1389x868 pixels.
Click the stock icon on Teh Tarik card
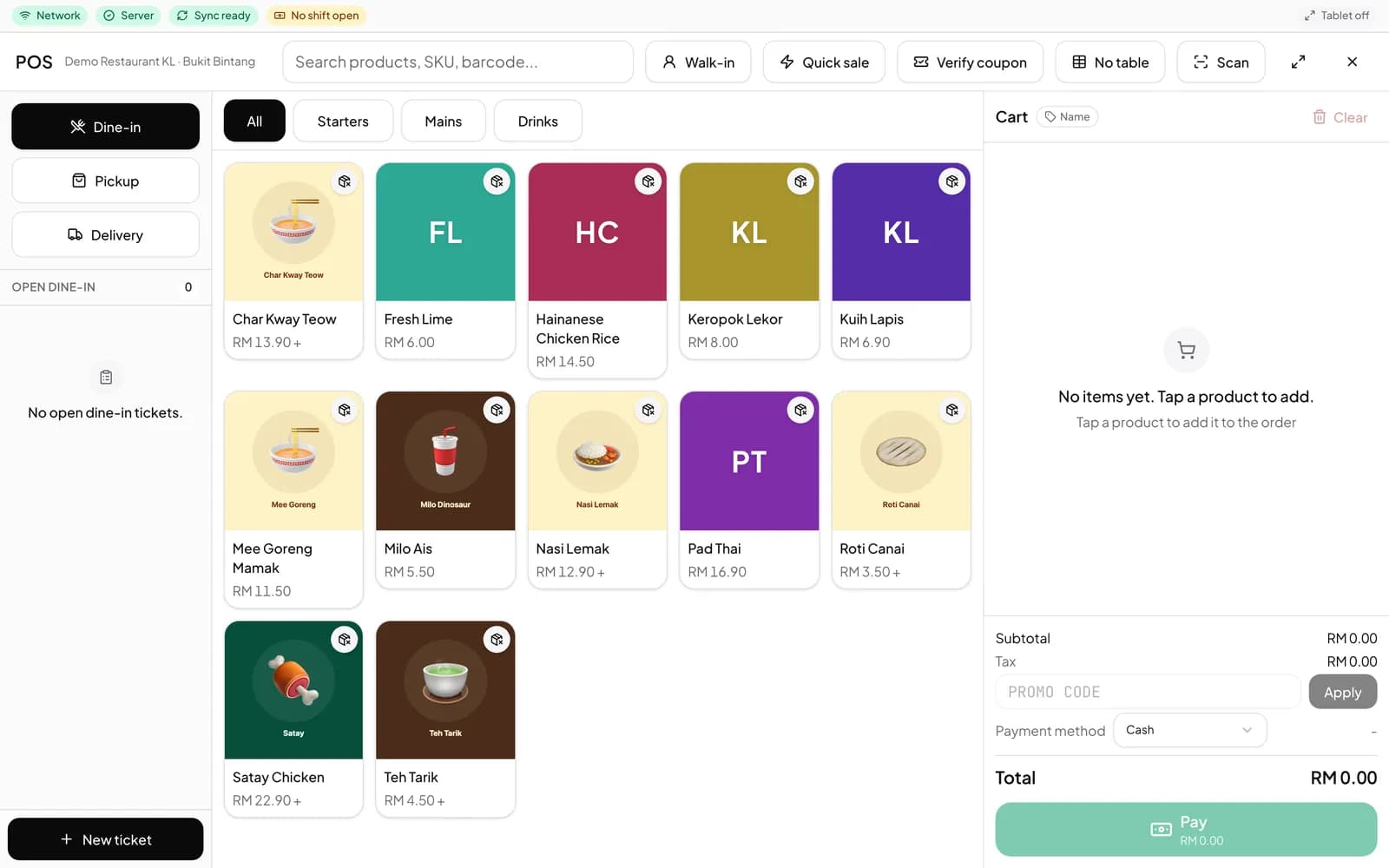click(x=497, y=640)
